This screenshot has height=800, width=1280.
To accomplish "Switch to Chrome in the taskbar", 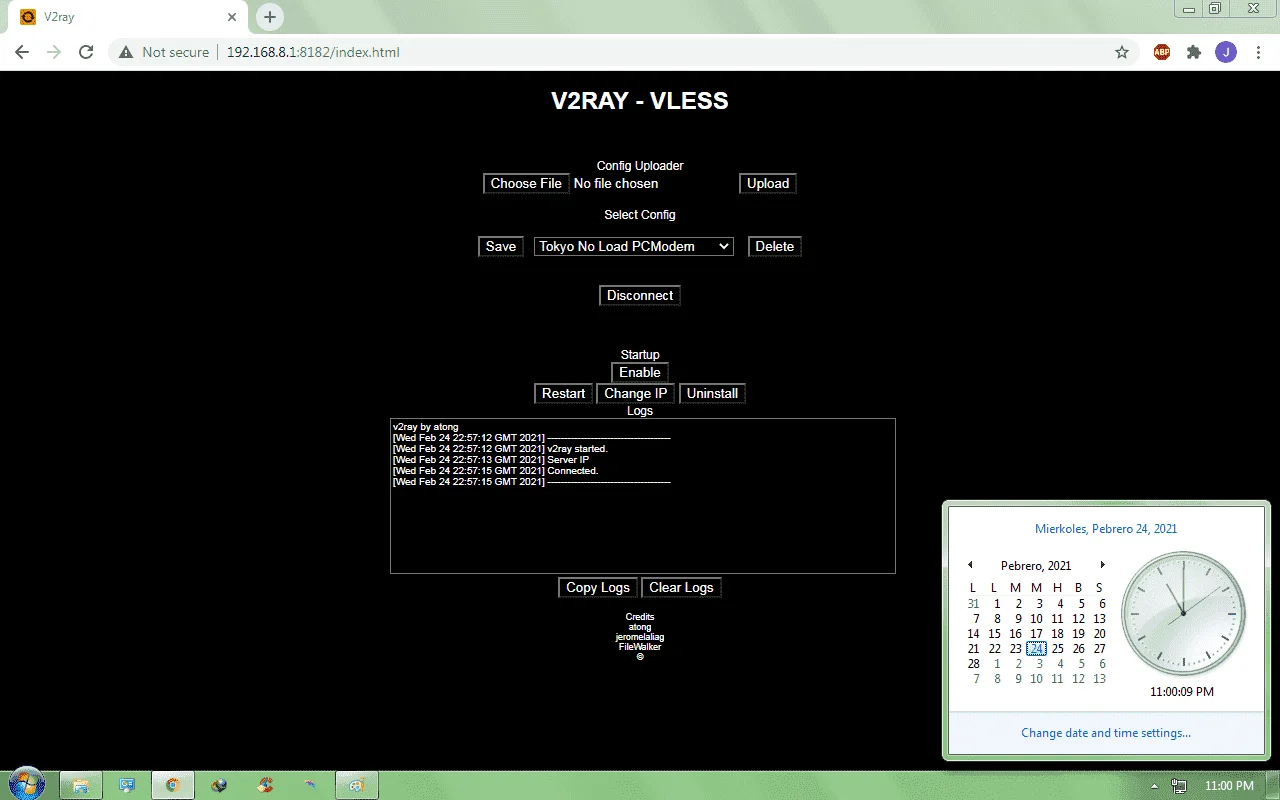I will (173, 785).
